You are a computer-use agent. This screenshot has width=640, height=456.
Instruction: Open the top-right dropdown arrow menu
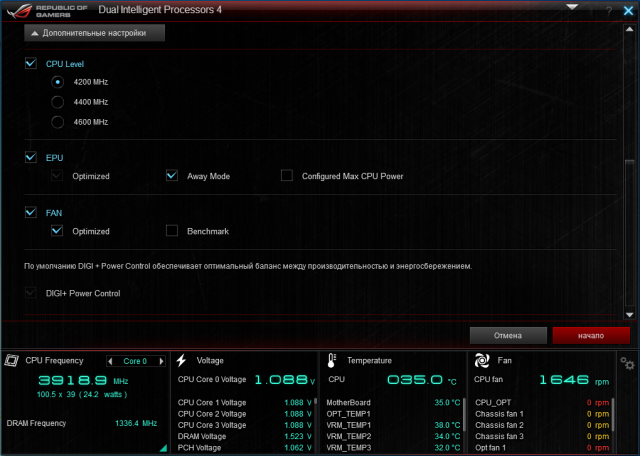point(572,7)
